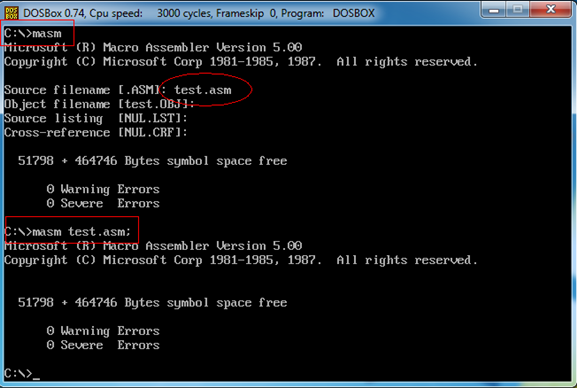This screenshot has width=577, height=388.
Task: Click the Source filename [.ASM] prompt
Action: [x=83, y=90]
